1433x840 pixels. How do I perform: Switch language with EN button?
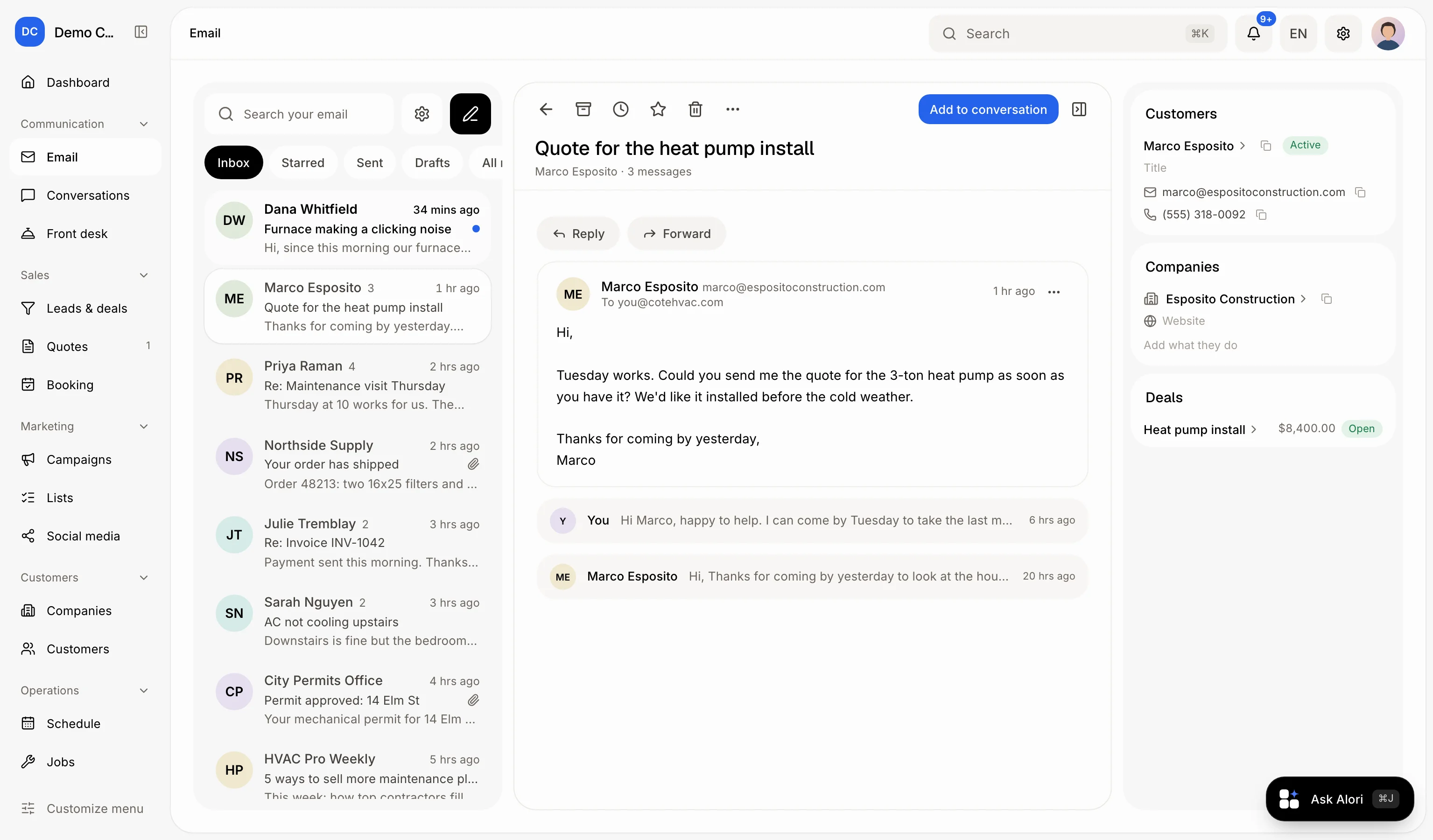tap(1298, 34)
